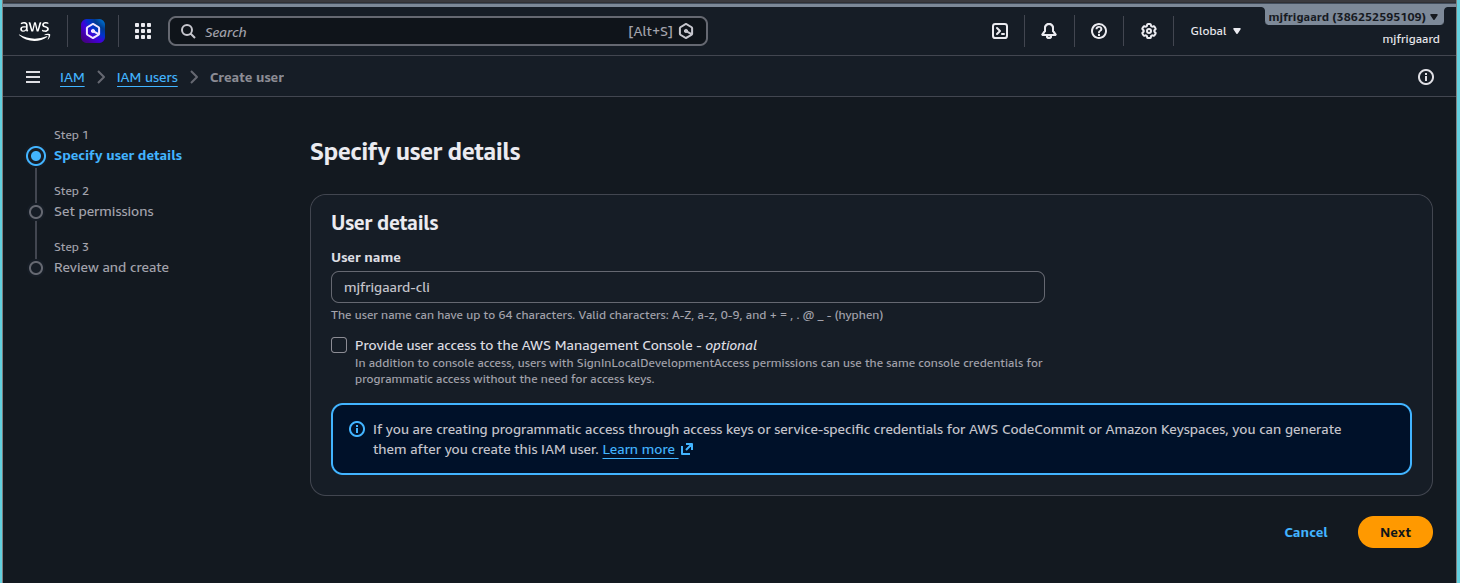The height and width of the screenshot is (583, 1460).
Task: Open the Global region dropdown
Action: [x=1216, y=31]
